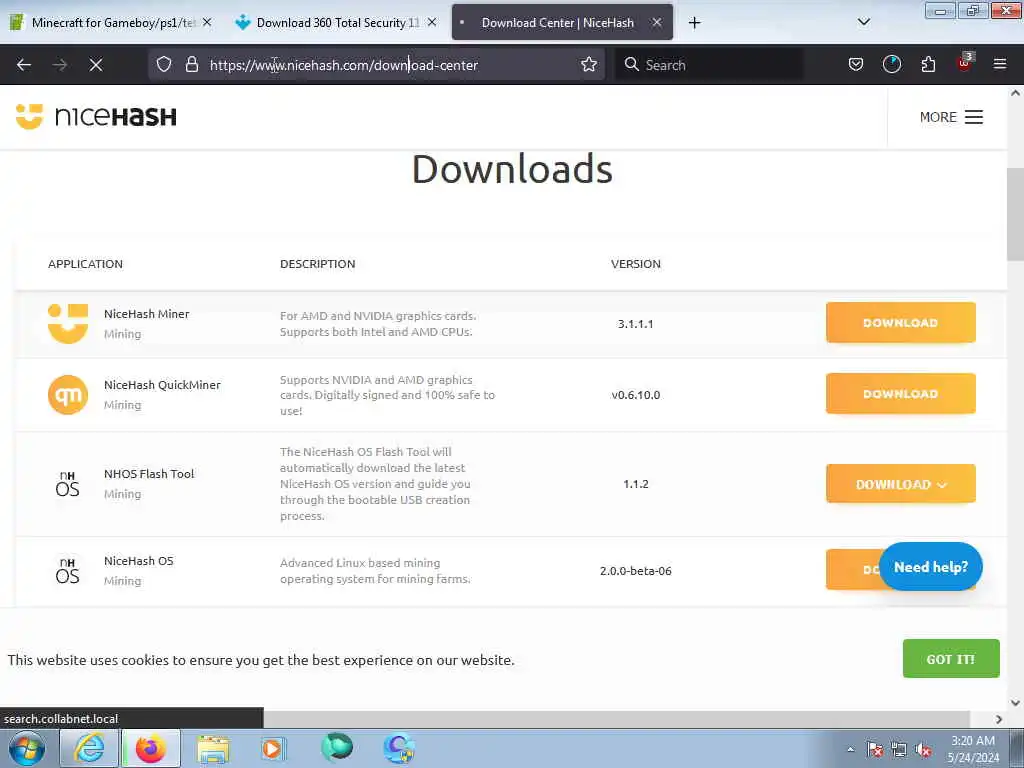Open the media player taskbar icon
1024x768 pixels.
coord(272,748)
